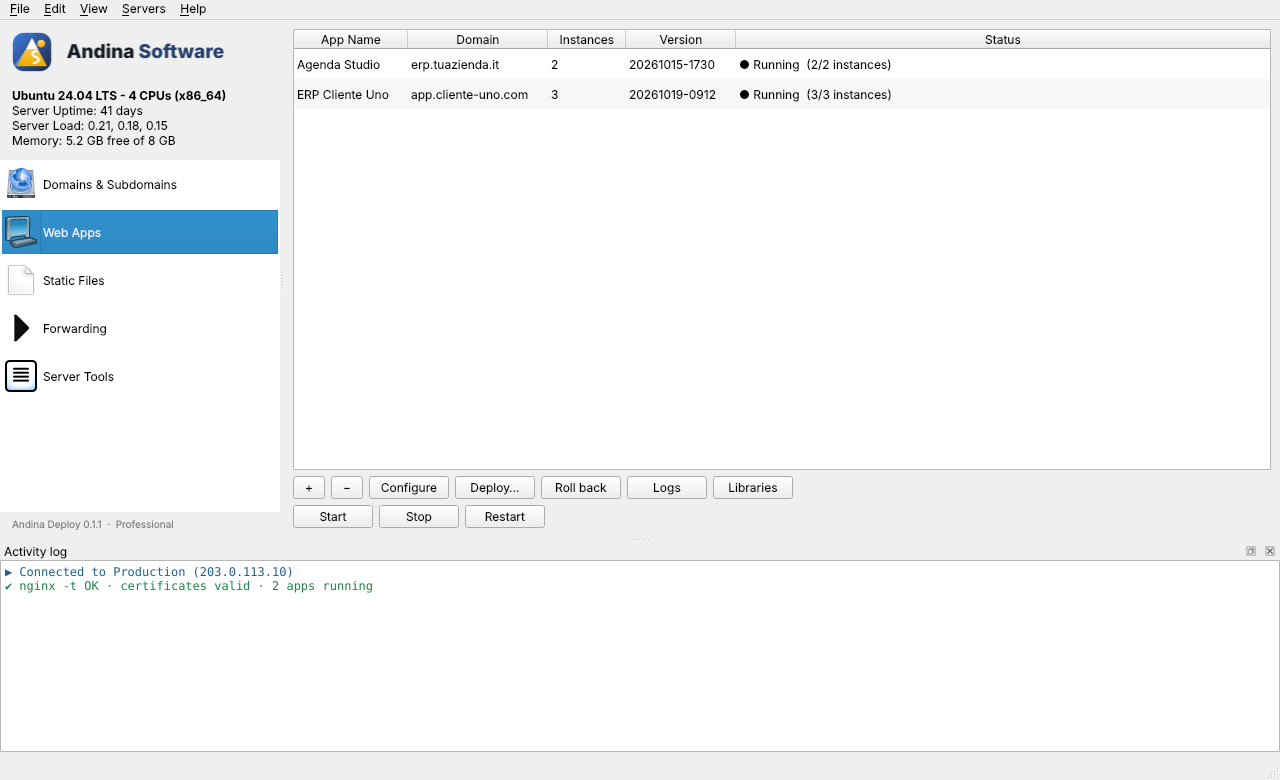Select the ERP Cliente Uno app row
Screen dimensions: 1280x780
coord(782,95)
